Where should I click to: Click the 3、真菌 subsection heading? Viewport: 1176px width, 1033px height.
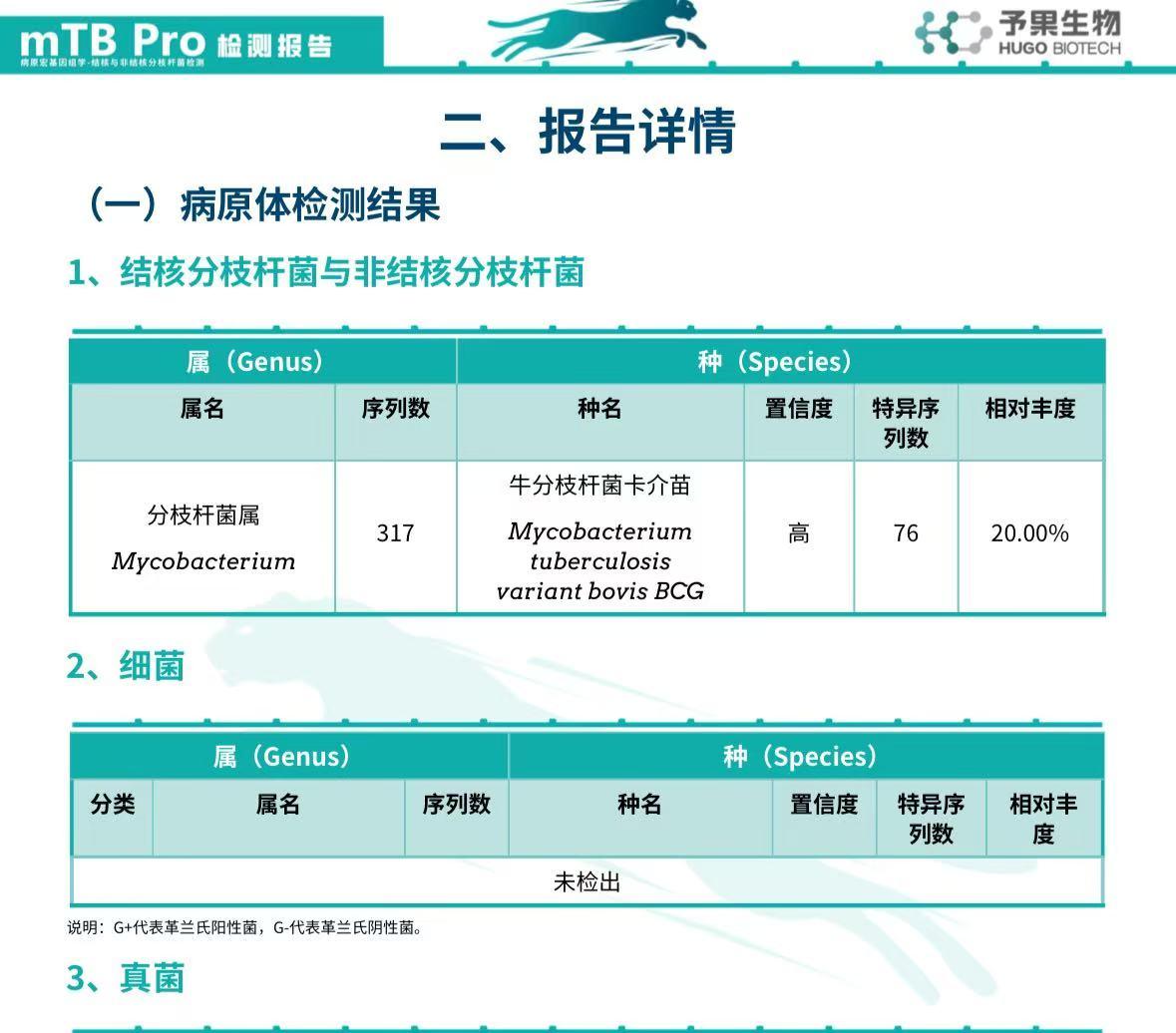pyautogui.click(x=126, y=977)
